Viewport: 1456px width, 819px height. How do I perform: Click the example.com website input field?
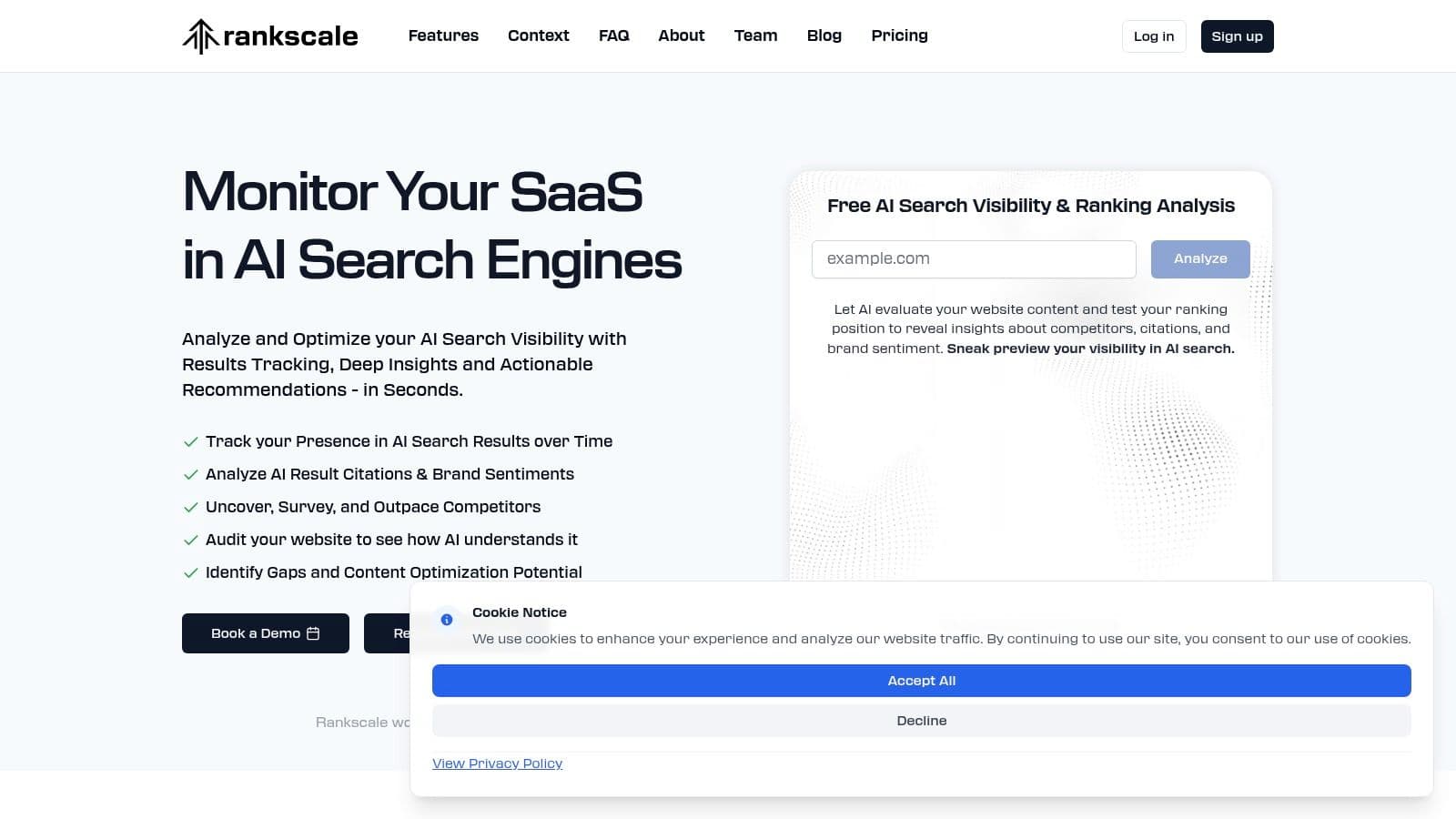point(974,258)
